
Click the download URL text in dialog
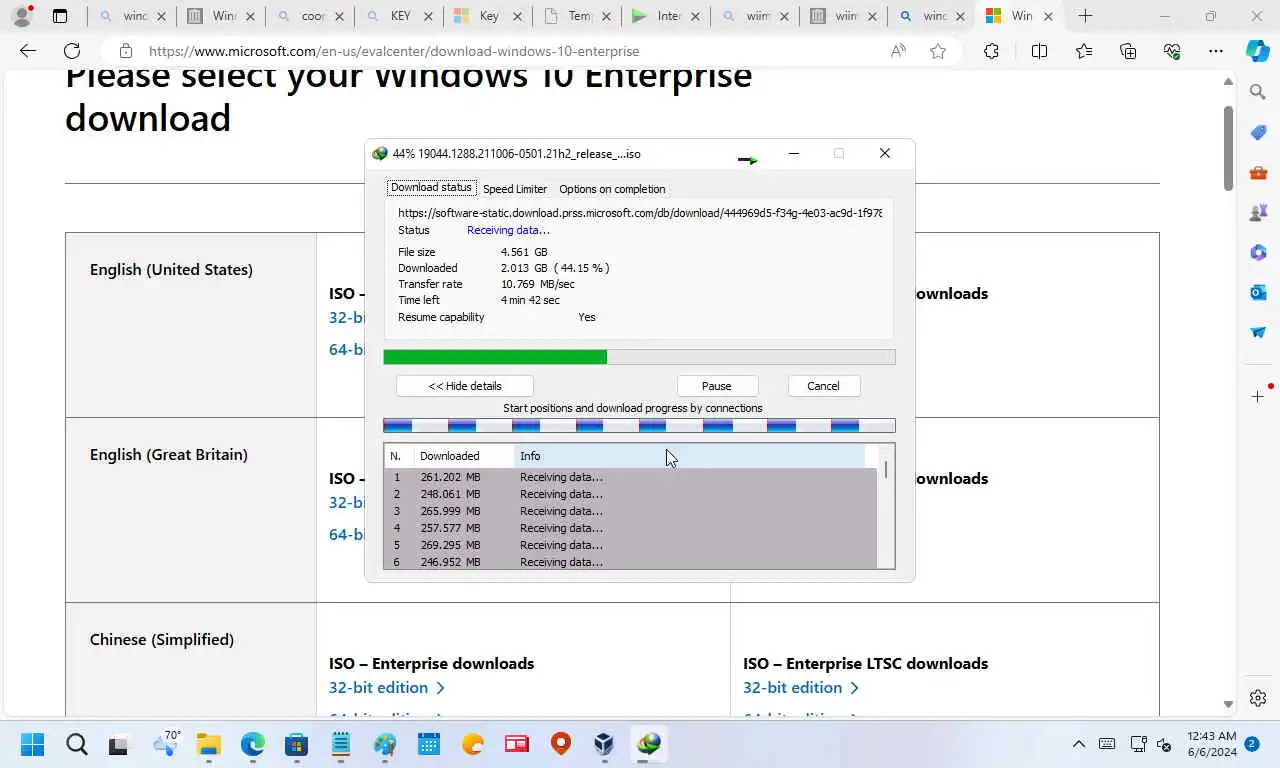pyautogui.click(x=640, y=213)
